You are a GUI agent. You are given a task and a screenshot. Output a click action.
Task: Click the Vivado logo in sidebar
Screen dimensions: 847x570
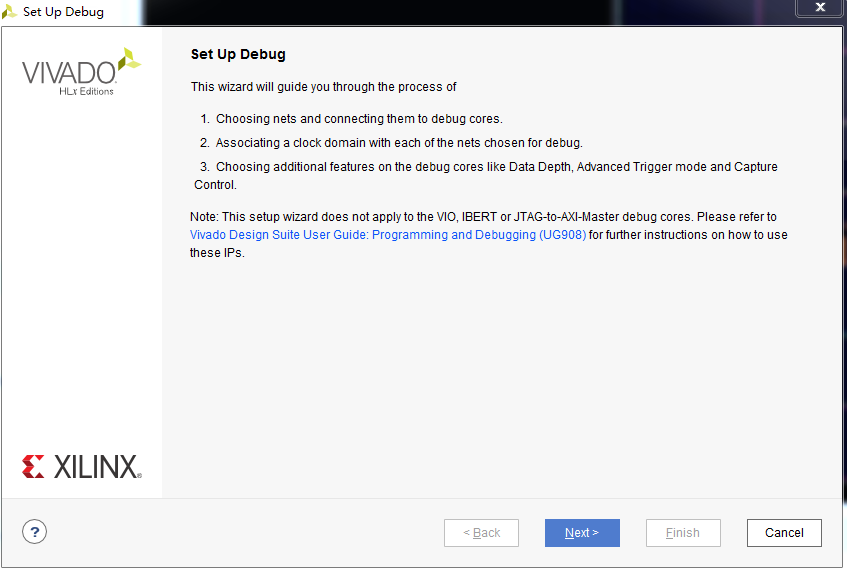click(x=69, y=73)
